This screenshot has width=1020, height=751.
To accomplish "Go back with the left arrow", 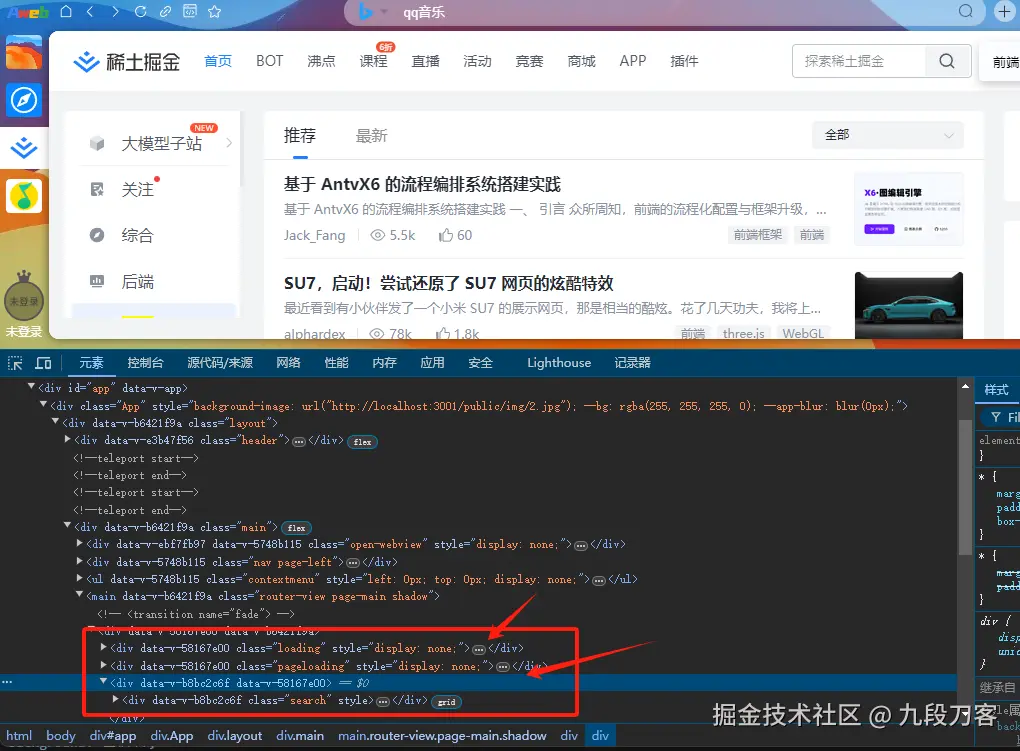I will (x=90, y=11).
